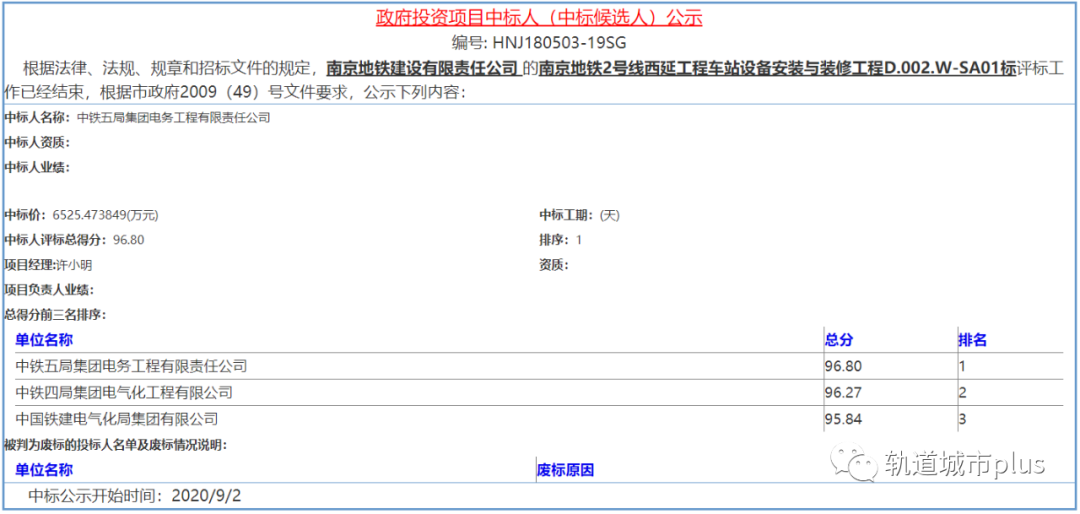1080x514 pixels.
Task: Click rank 3 in 排名 column
Action: point(963,419)
